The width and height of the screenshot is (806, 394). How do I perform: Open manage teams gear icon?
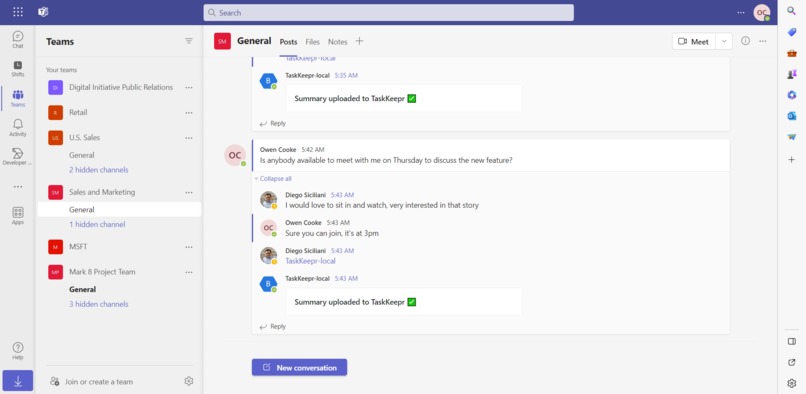(x=189, y=381)
